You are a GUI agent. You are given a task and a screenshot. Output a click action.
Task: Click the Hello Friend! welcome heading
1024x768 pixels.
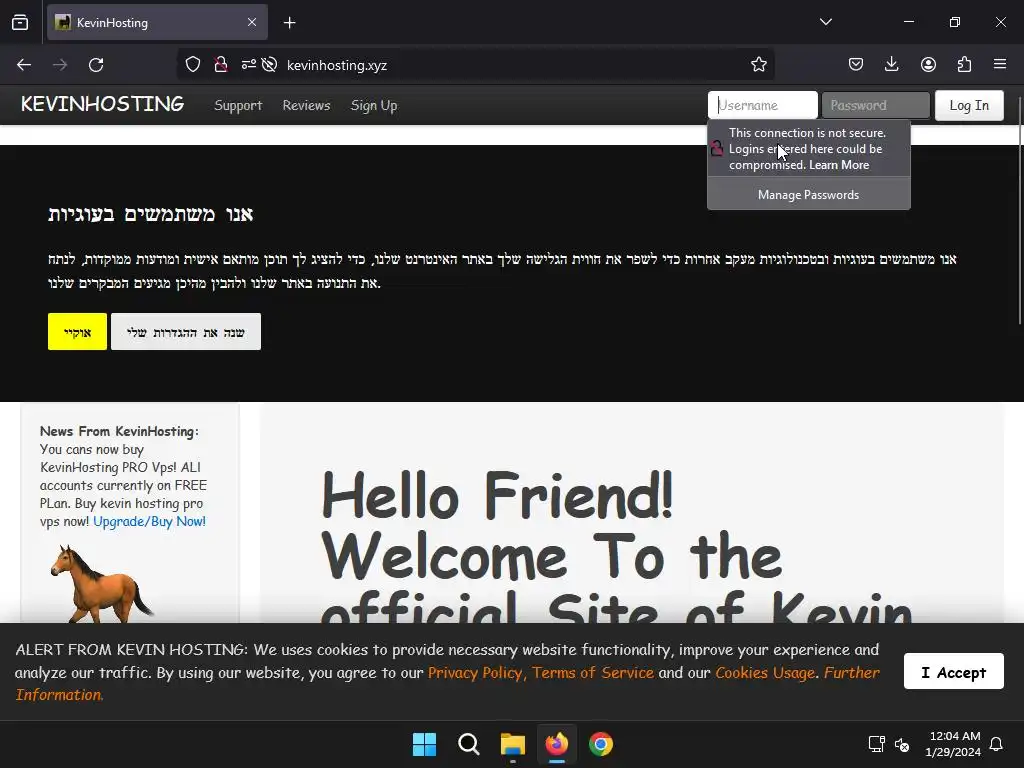497,496
